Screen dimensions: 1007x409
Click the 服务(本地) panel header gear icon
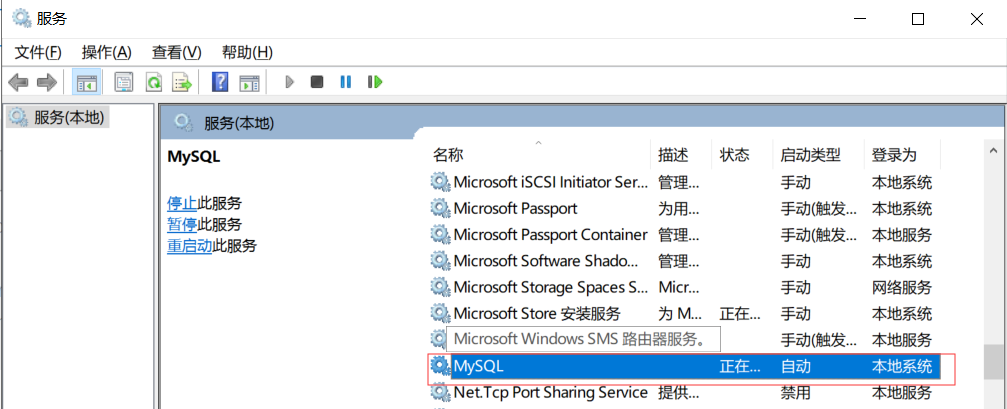point(184,122)
